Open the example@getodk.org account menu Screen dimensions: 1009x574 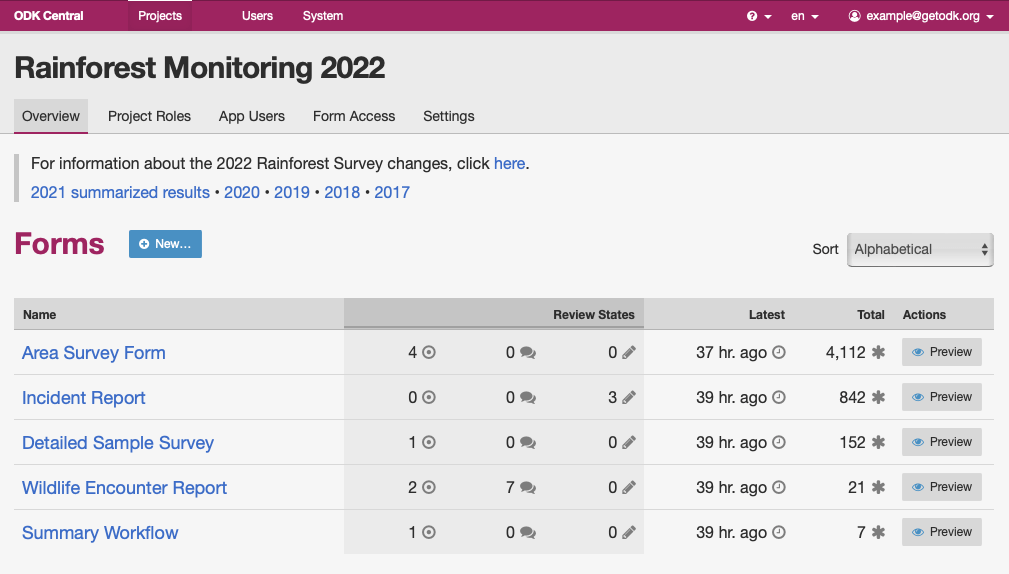pos(921,16)
